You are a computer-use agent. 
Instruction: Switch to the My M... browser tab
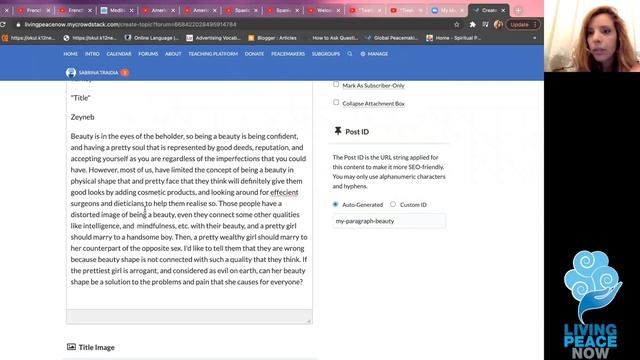[448, 10]
